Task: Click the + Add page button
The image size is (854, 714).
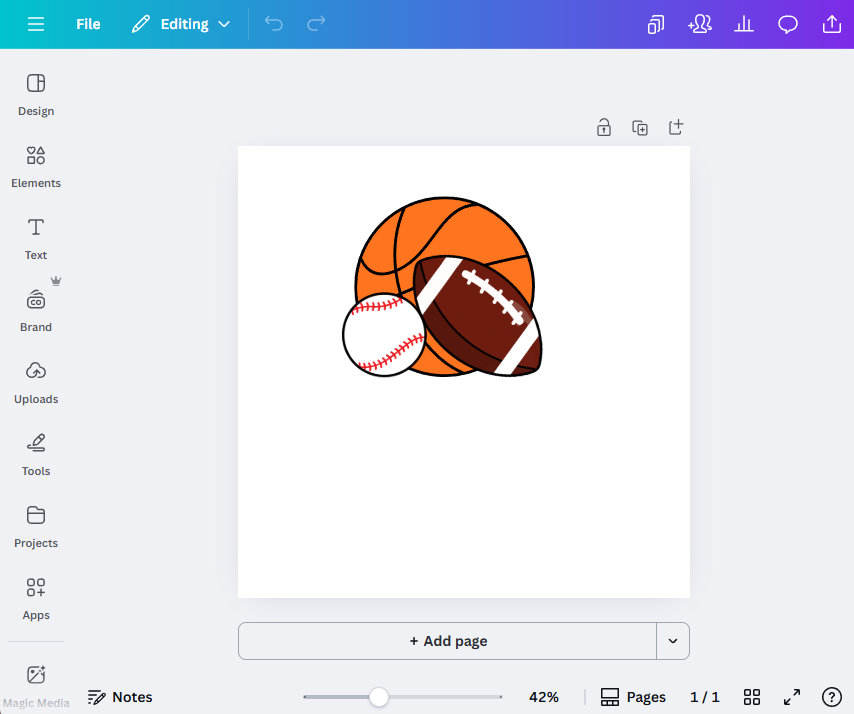Action: (x=448, y=641)
